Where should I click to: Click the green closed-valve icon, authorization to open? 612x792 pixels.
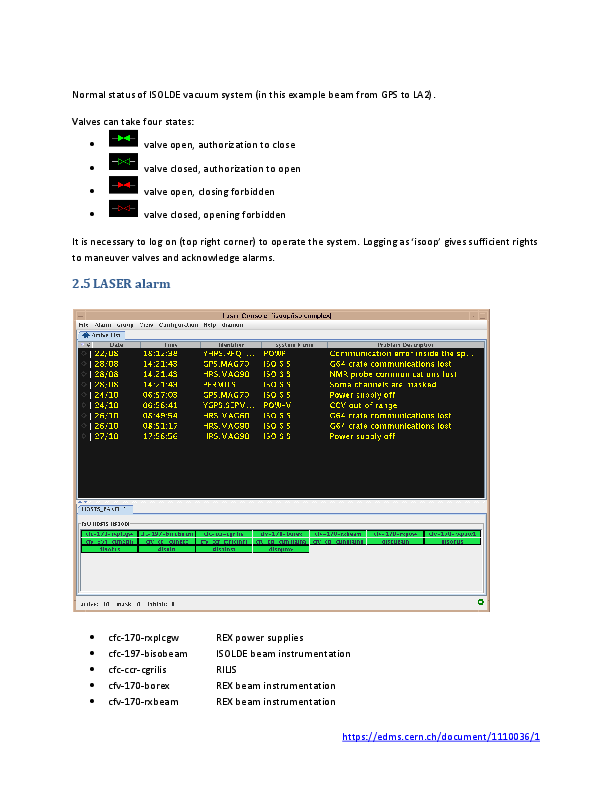(123, 162)
